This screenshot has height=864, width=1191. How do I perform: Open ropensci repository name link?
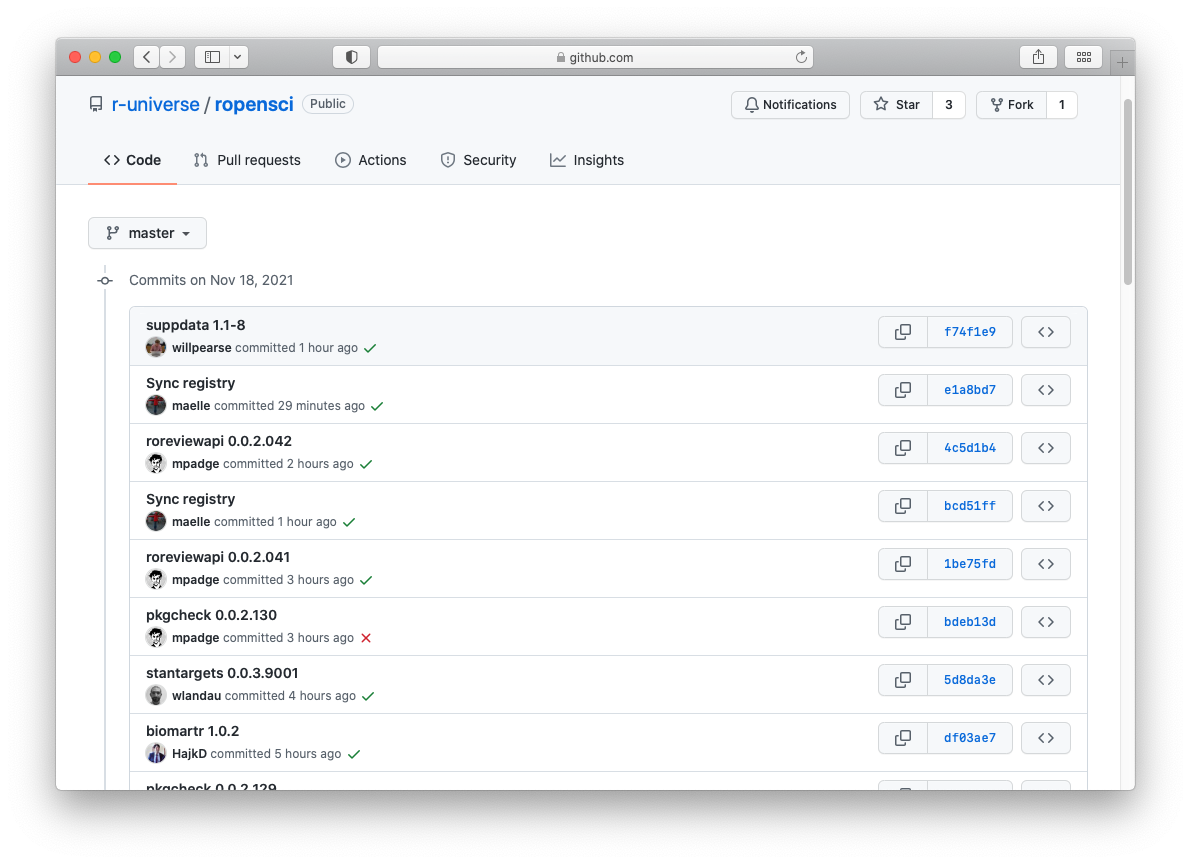click(x=254, y=104)
